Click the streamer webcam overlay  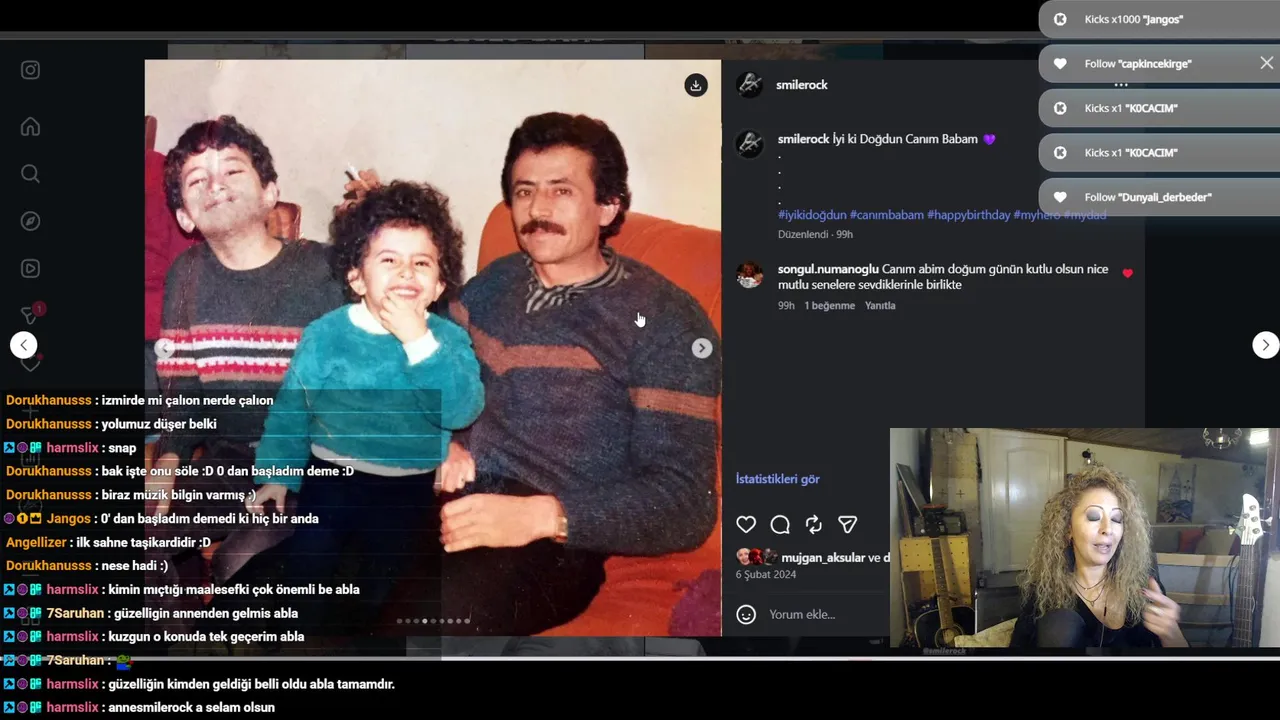tap(1085, 538)
